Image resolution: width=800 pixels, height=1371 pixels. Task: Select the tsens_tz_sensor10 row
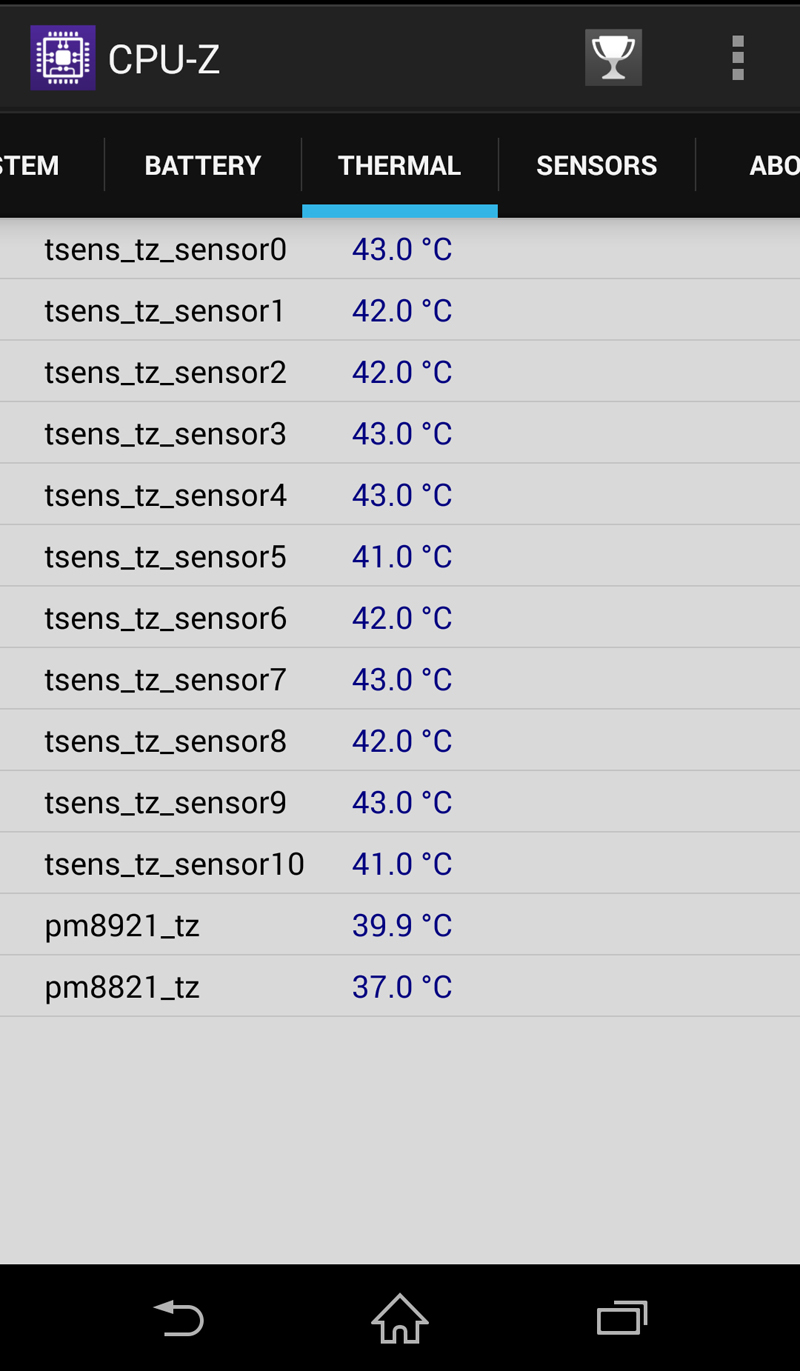pos(400,863)
